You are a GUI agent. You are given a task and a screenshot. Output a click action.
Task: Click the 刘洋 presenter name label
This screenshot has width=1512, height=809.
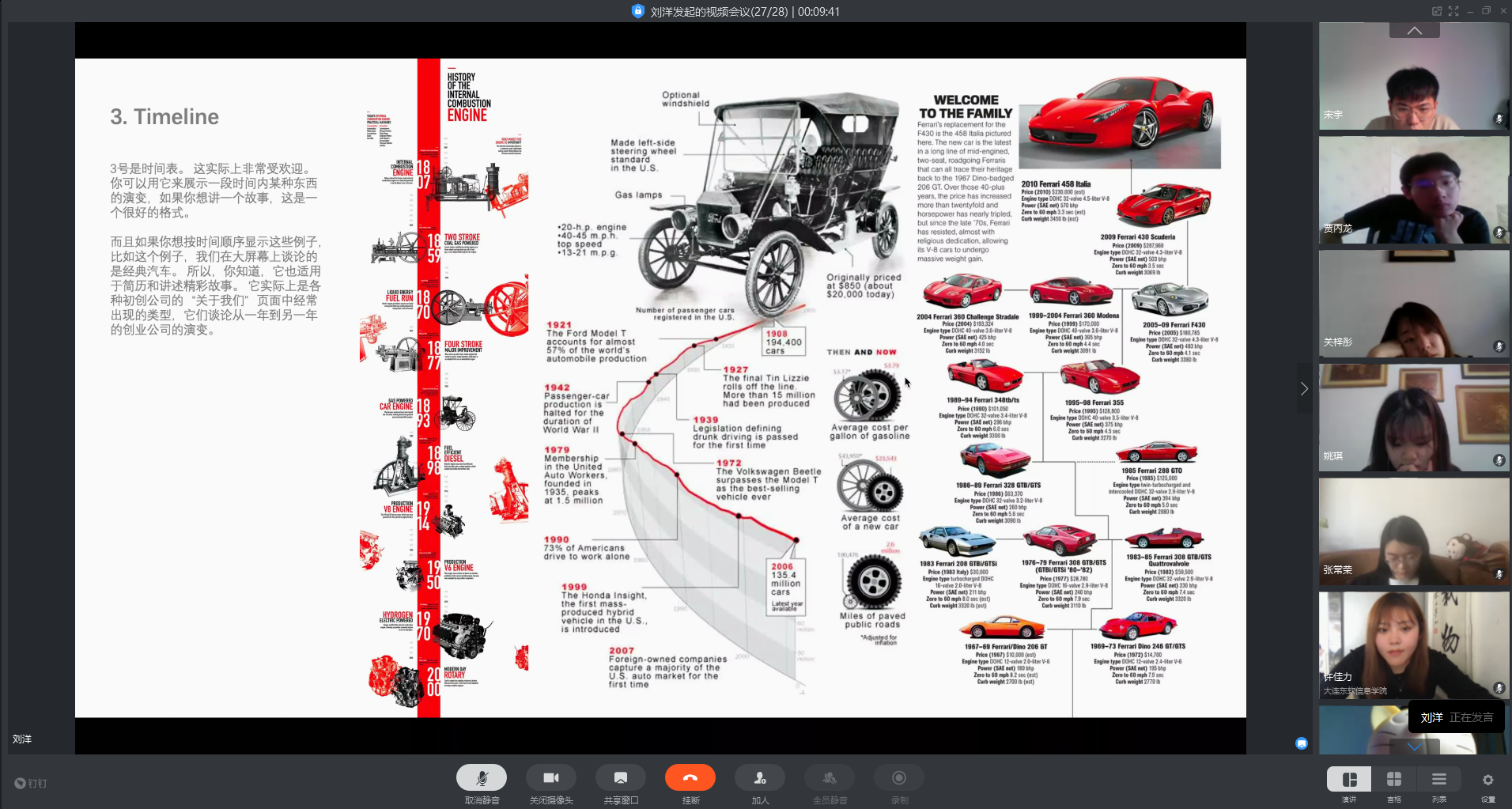22,739
